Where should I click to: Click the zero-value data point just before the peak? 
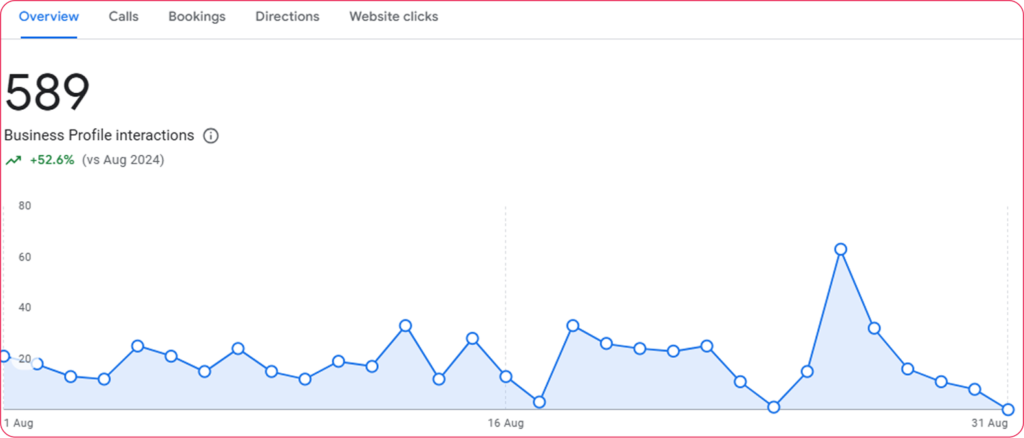774,407
